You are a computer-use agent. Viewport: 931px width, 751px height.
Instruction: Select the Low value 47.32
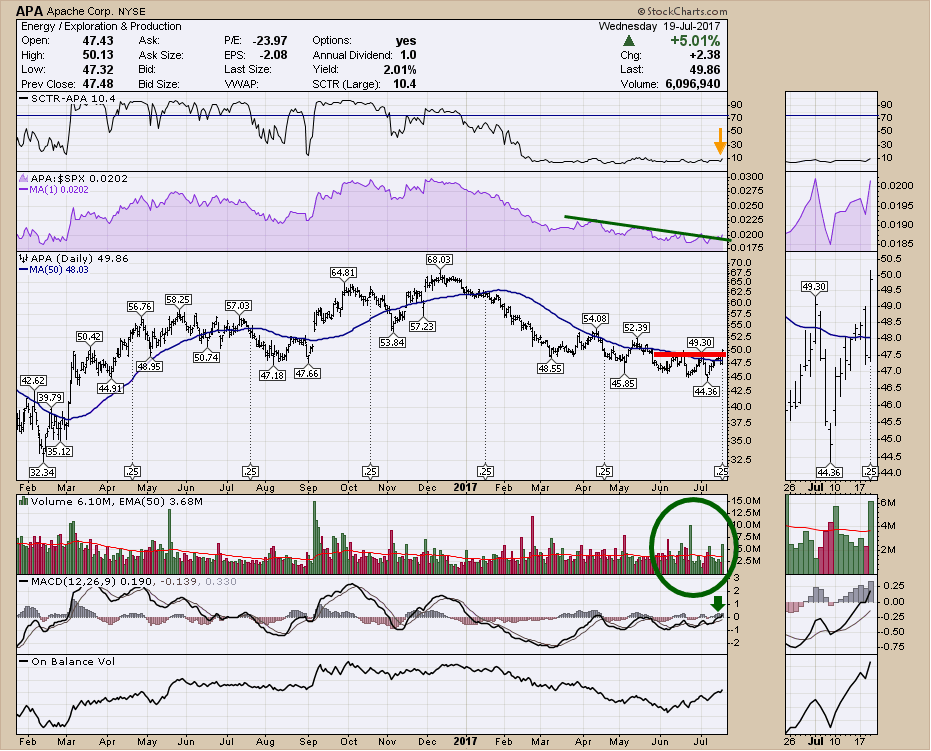coord(97,69)
